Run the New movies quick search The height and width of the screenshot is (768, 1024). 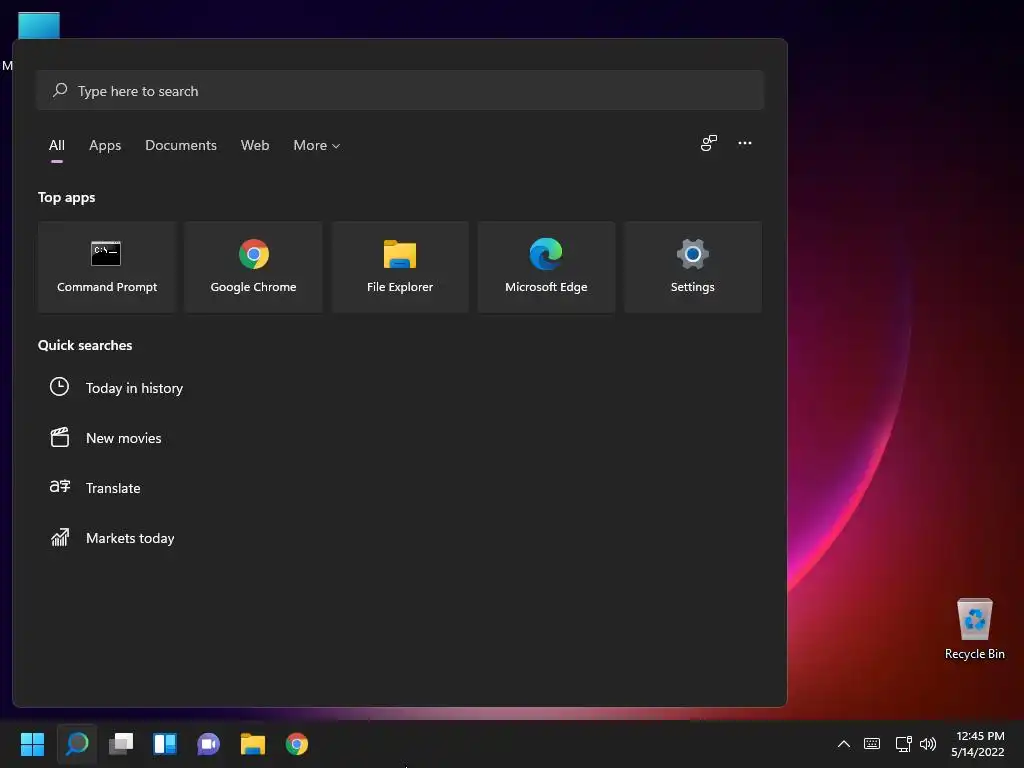point(123,438)
